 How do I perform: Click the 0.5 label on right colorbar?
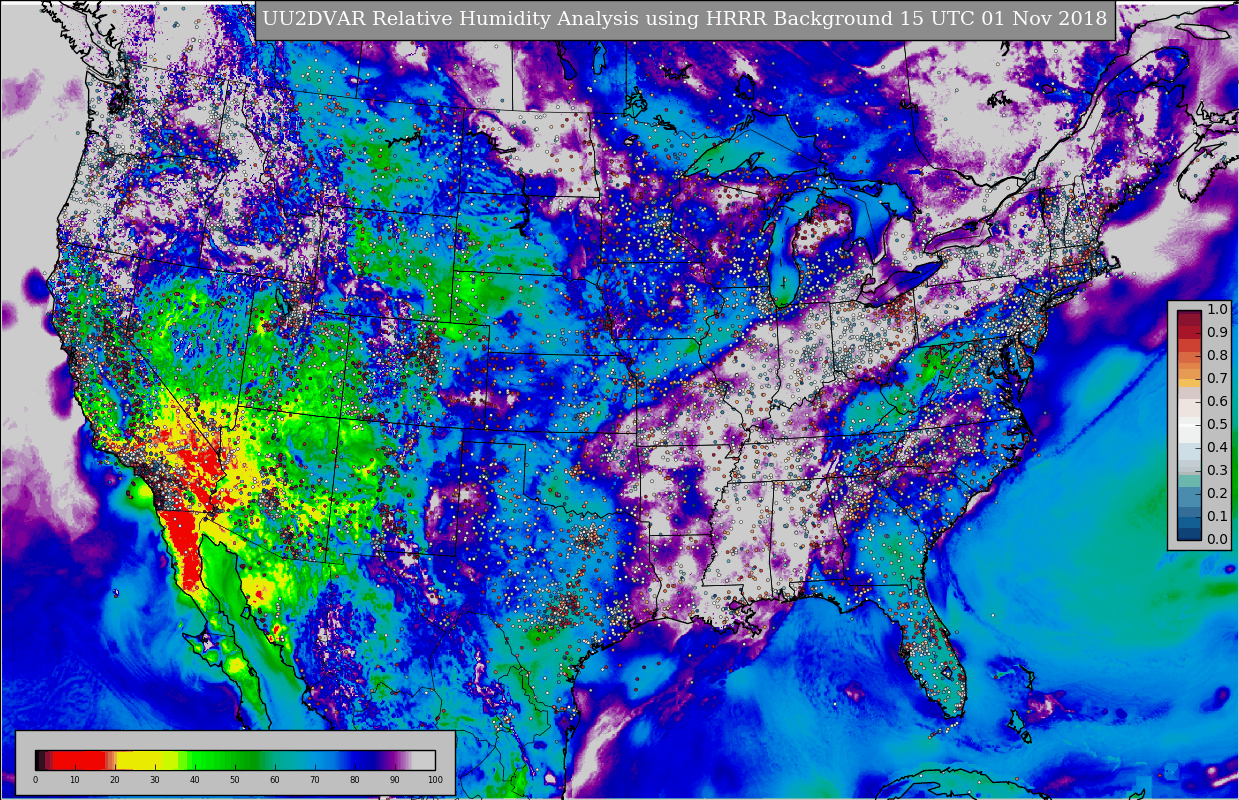[x=1217, y=424]
